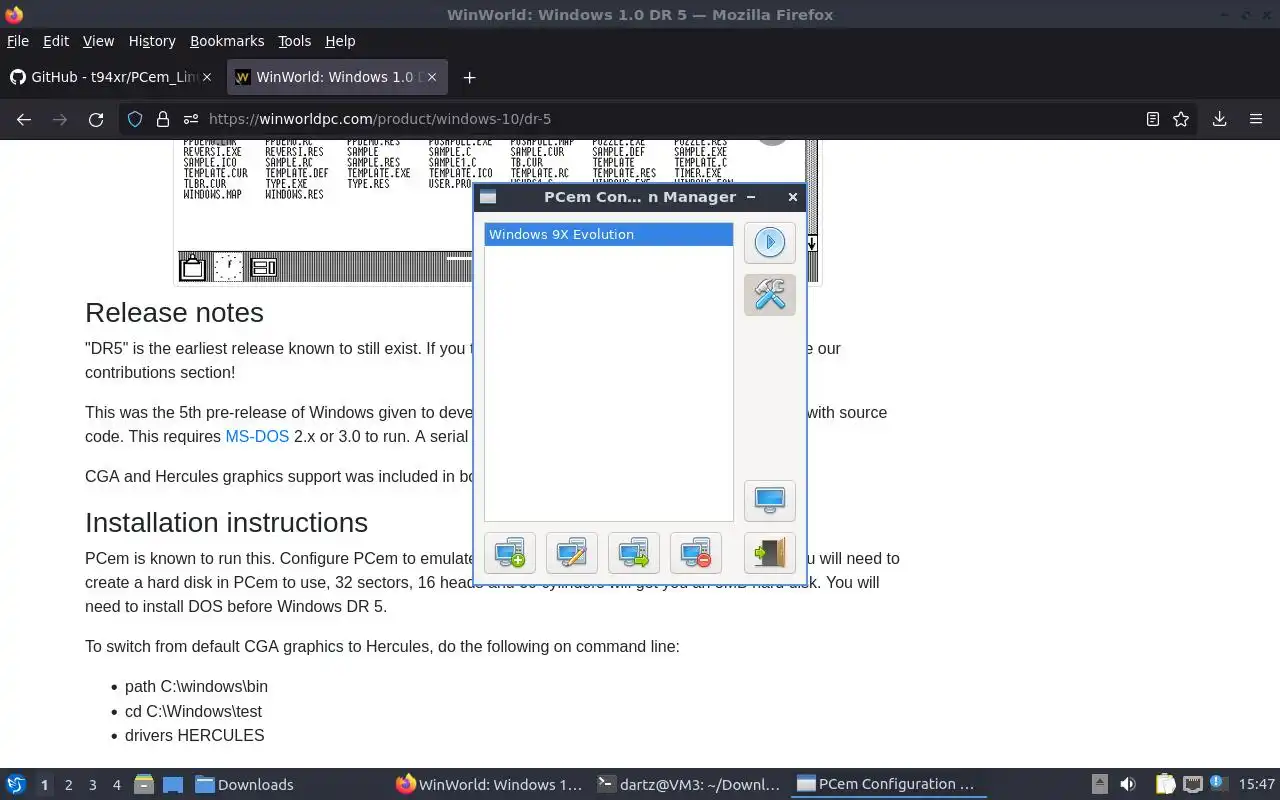Switch to workspace 4
The width and height of the screenshot is (1280, 800).
(x=116, y=785)
